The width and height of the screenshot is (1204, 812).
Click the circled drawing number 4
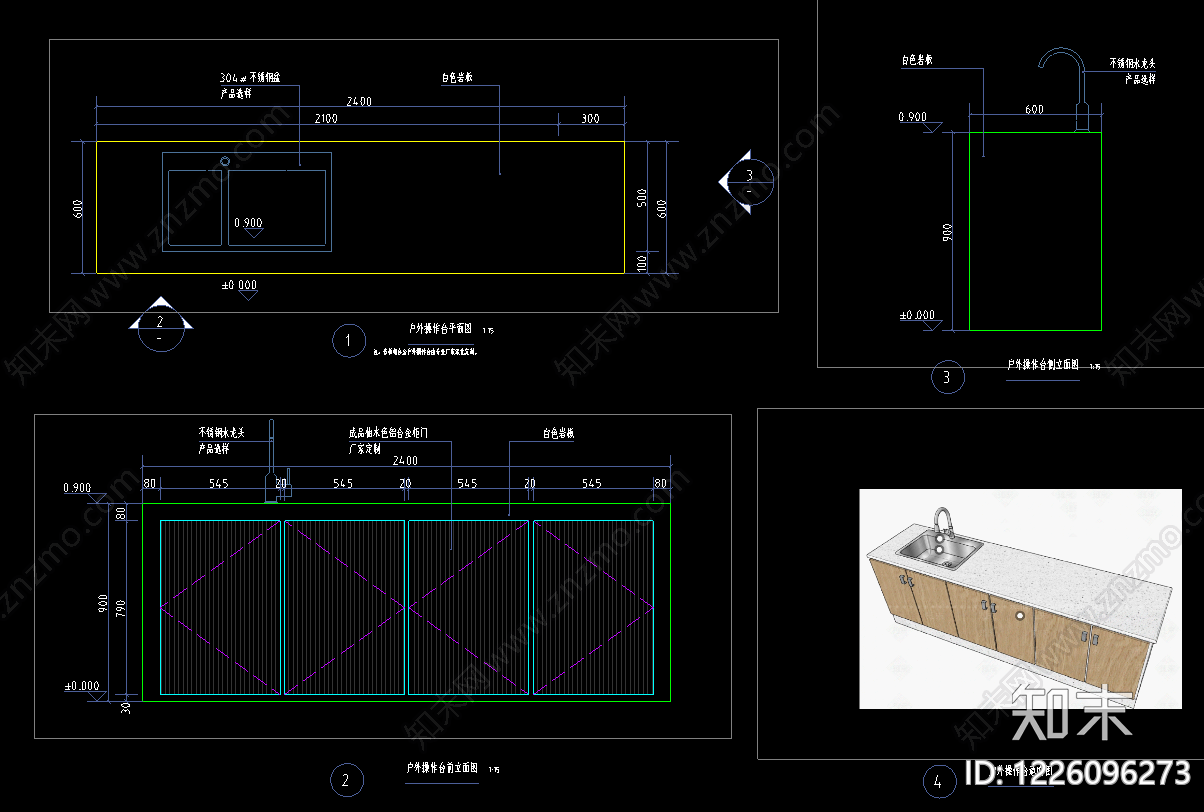[937, 782]
